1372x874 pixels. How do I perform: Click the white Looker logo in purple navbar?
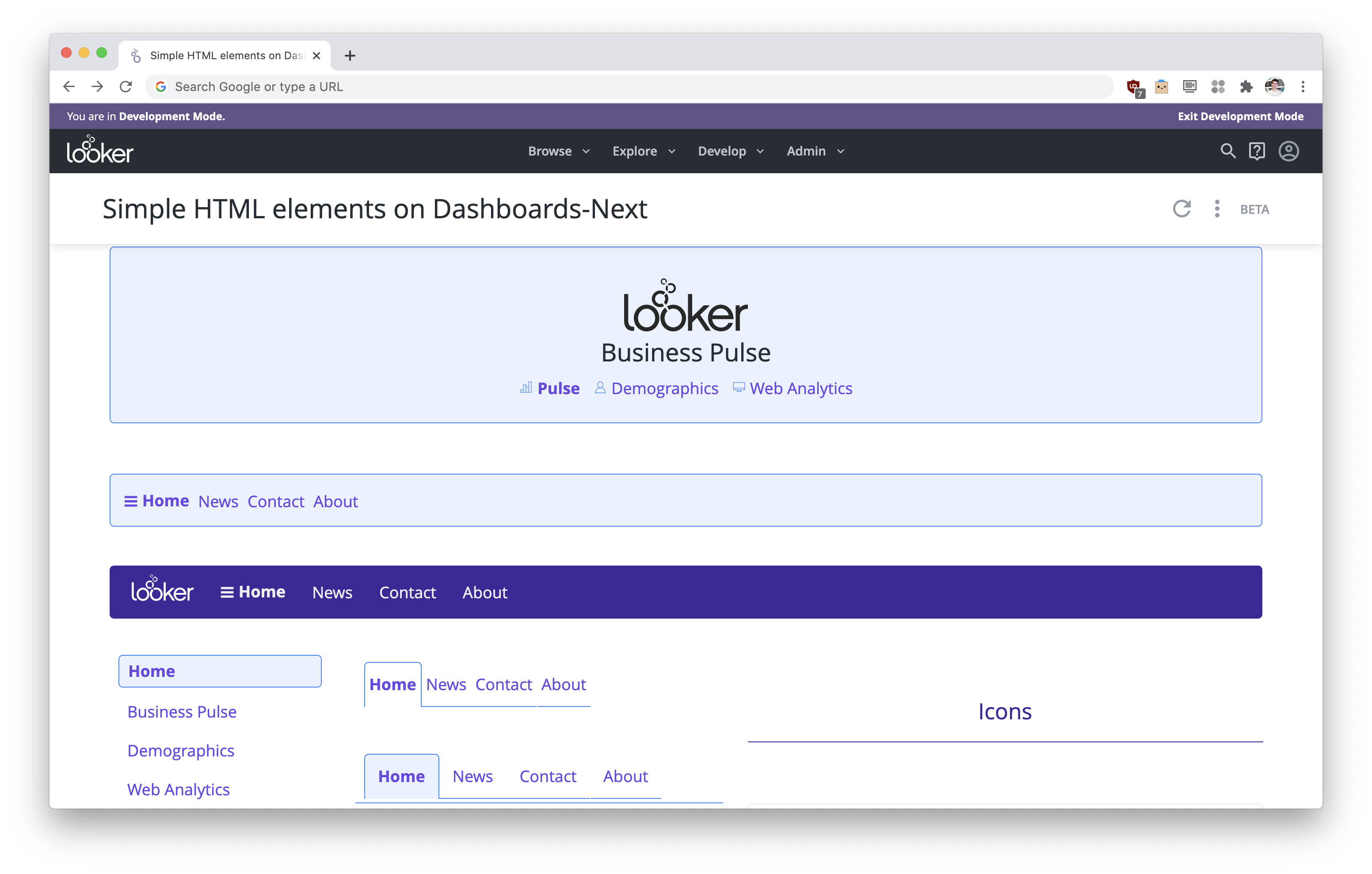pyautogui.click(x=162, y=590)
